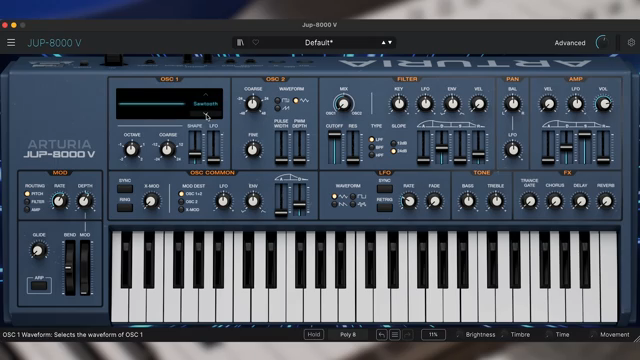The image size is (640, 360).
Task: Click the GLIDE knob
Action: (38, 250)
